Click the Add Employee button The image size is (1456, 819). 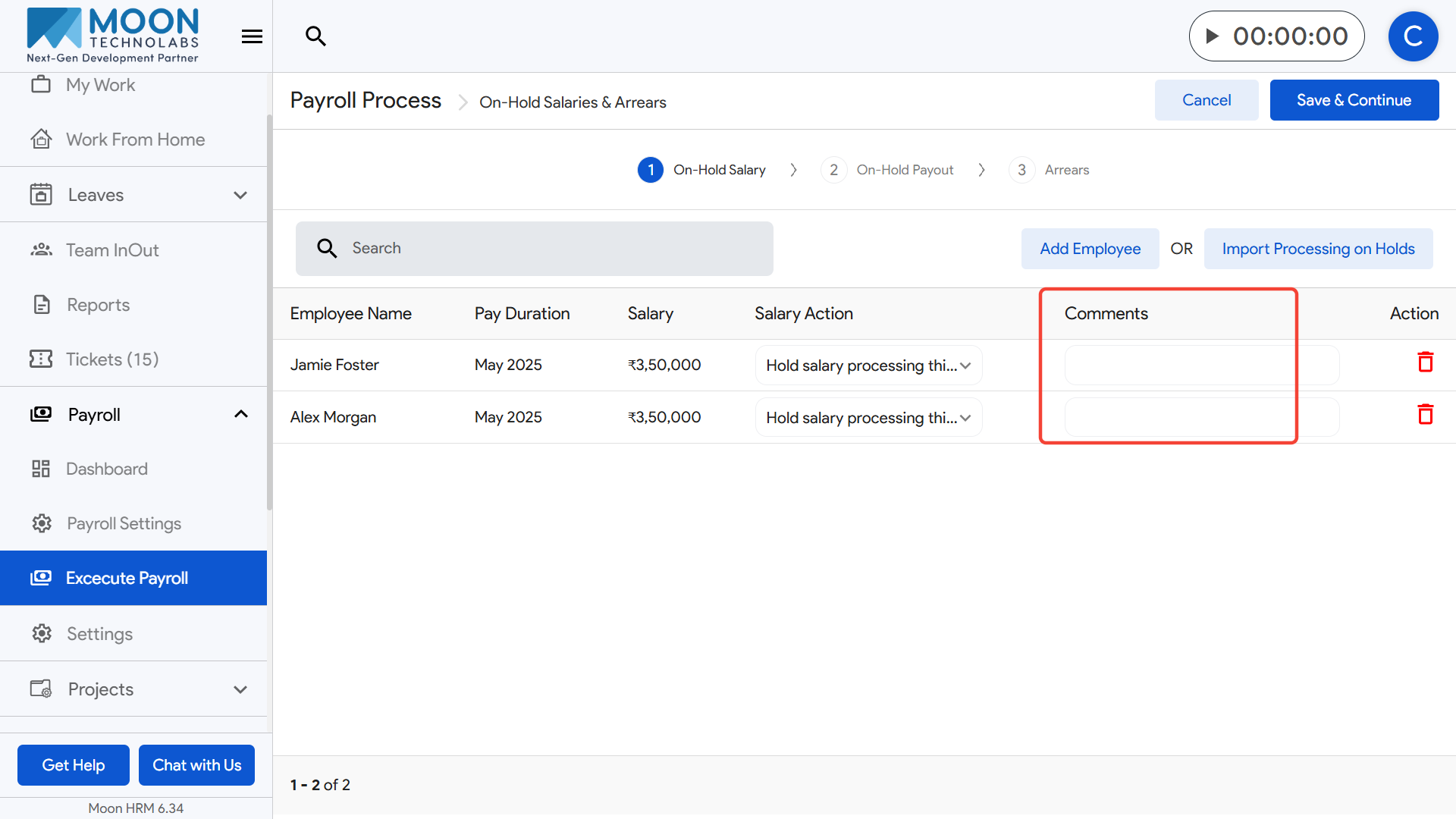tap(1090, 249)
